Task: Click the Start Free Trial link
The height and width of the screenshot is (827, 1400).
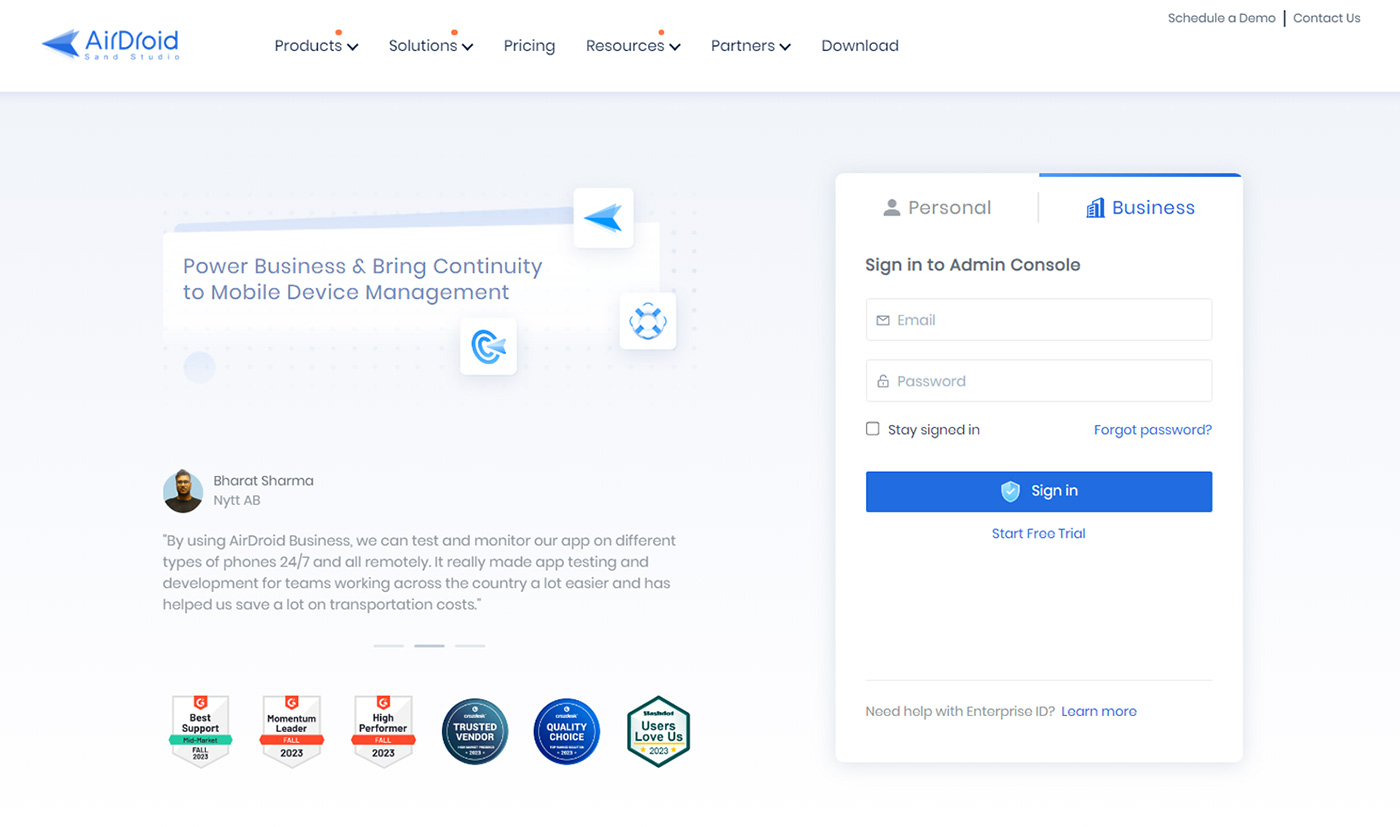Action: [1038, 534]
